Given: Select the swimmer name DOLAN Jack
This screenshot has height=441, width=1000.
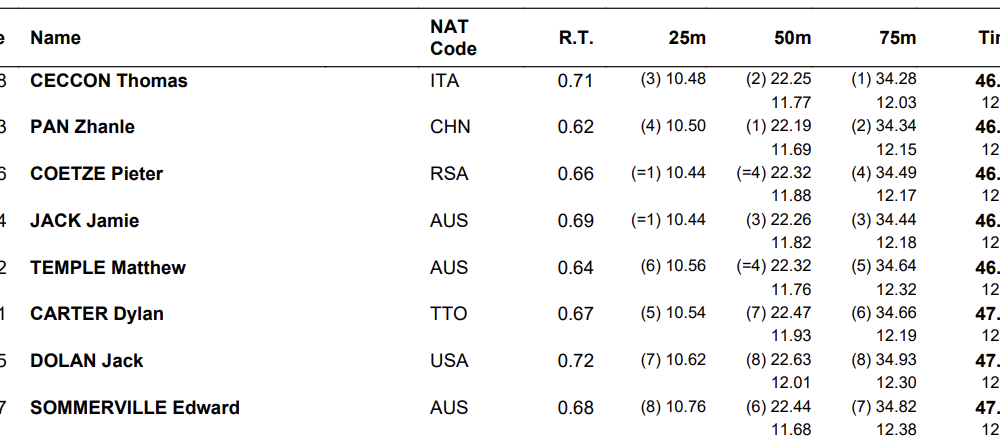Looking at the screenshot, I should tap(87, 361).
